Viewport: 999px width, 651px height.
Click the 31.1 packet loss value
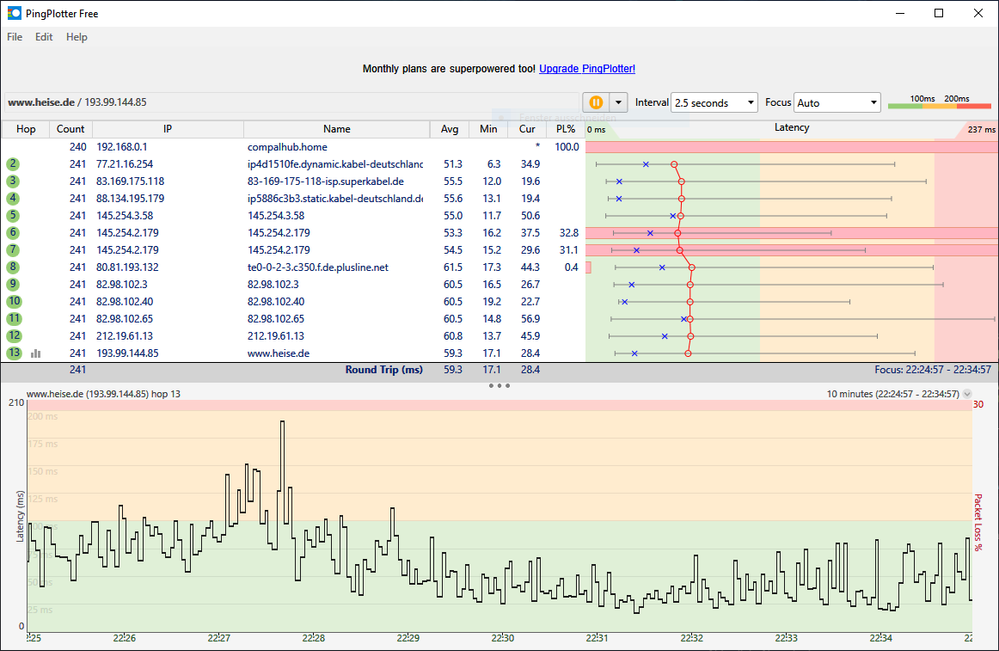coord(569,250)
